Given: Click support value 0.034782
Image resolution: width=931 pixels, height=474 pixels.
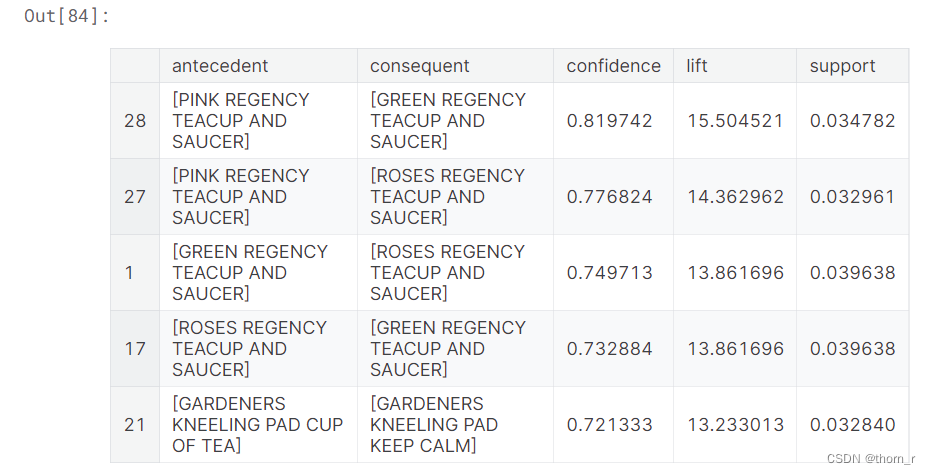Looking at the screenshot, I should (x=852, y=121).
